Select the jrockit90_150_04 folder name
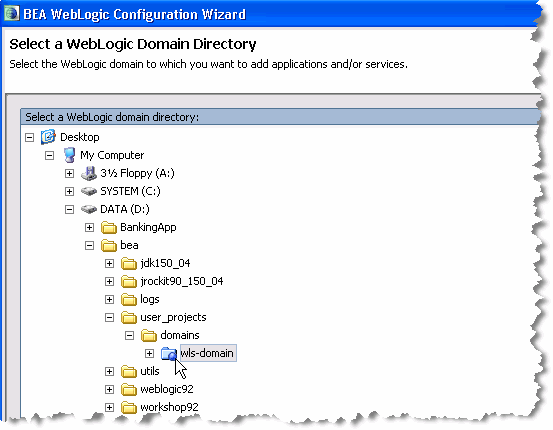 182,281
